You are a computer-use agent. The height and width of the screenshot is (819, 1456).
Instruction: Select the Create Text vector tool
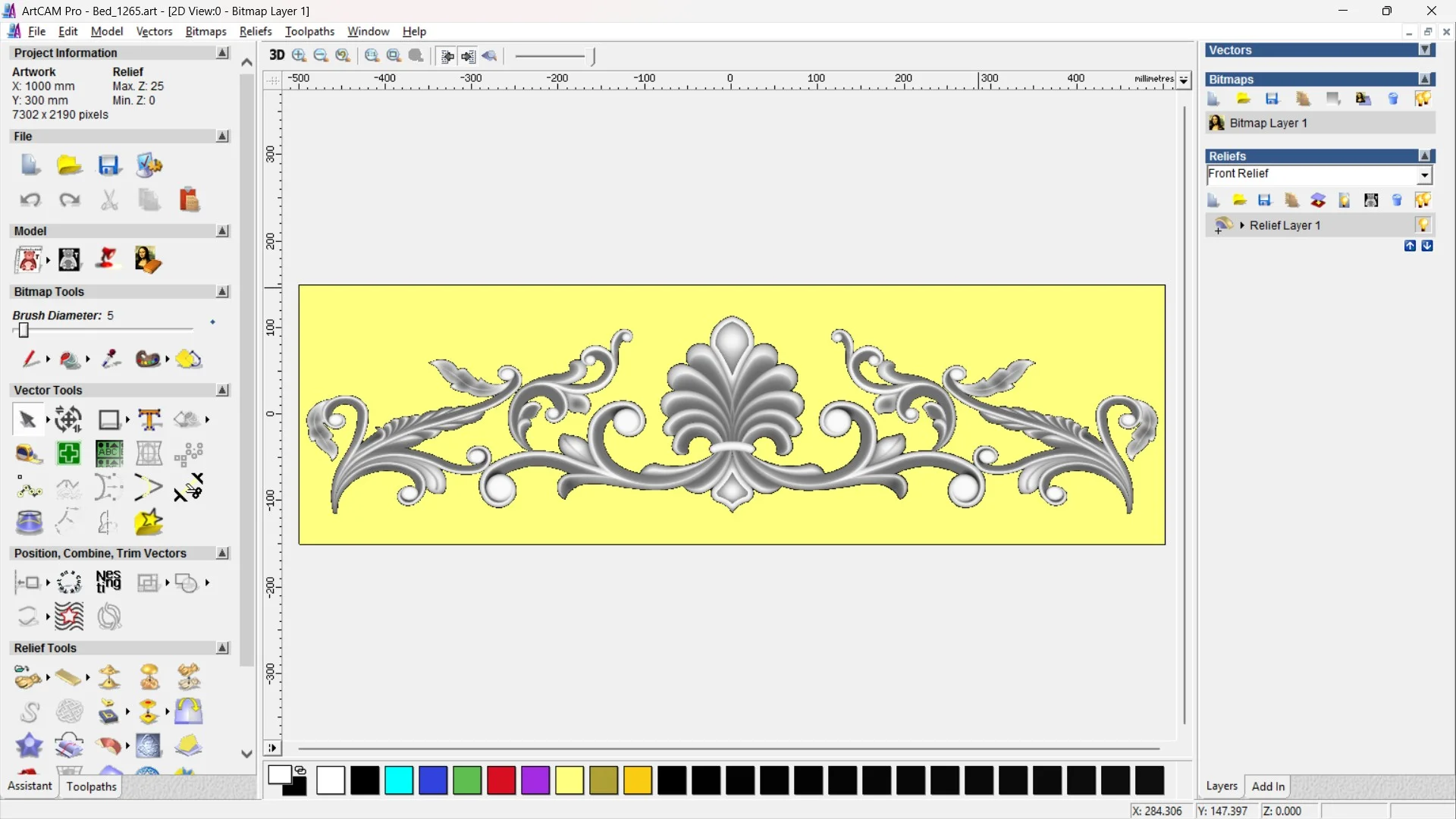149,419
